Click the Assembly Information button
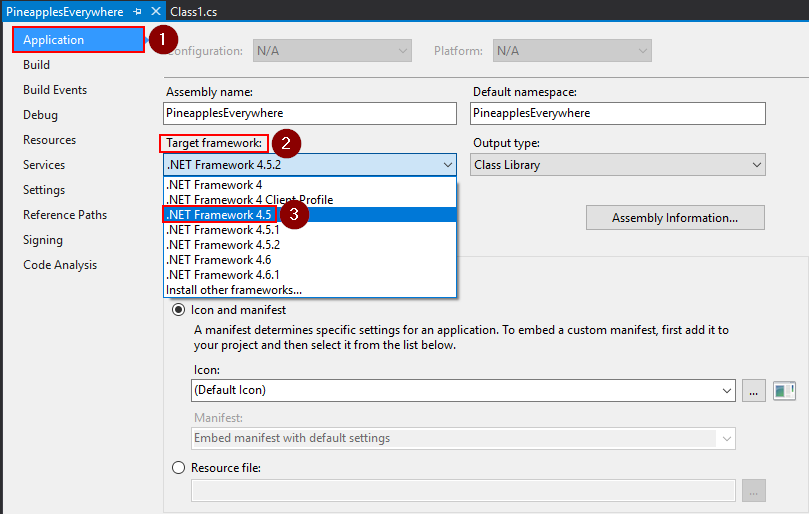This screenshot has height=514, width=809. click(674, 218)
